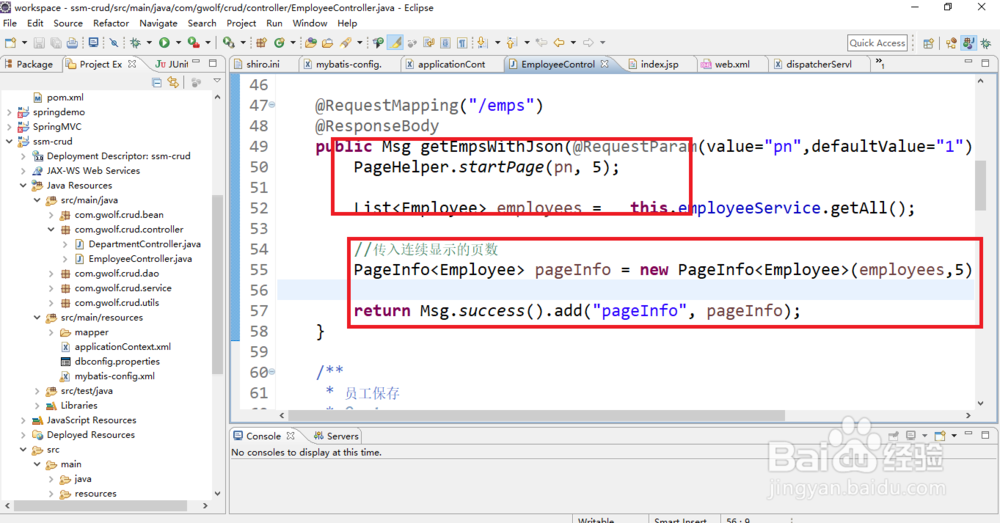Image resolution: width=1000 pixels, height=523 pixels.
Task: Click the Open Type folder icon
Action: point(311,43)
